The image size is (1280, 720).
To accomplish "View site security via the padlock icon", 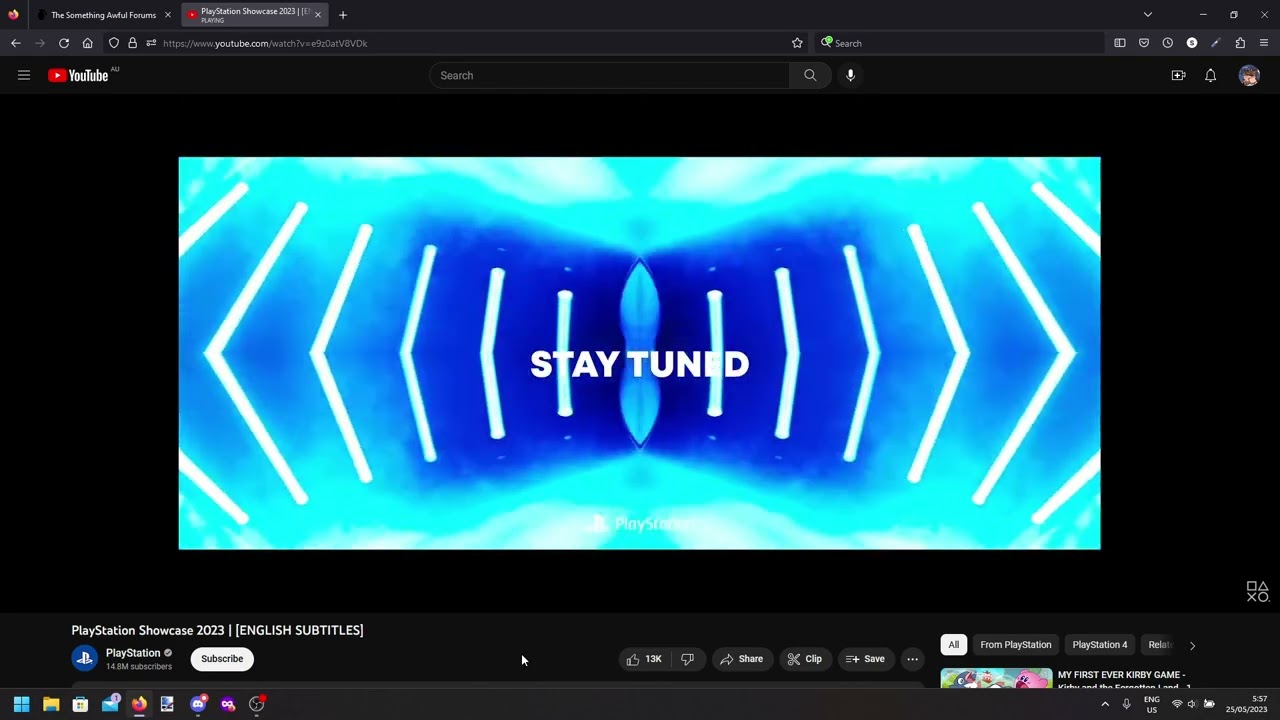I will [132, 43].
